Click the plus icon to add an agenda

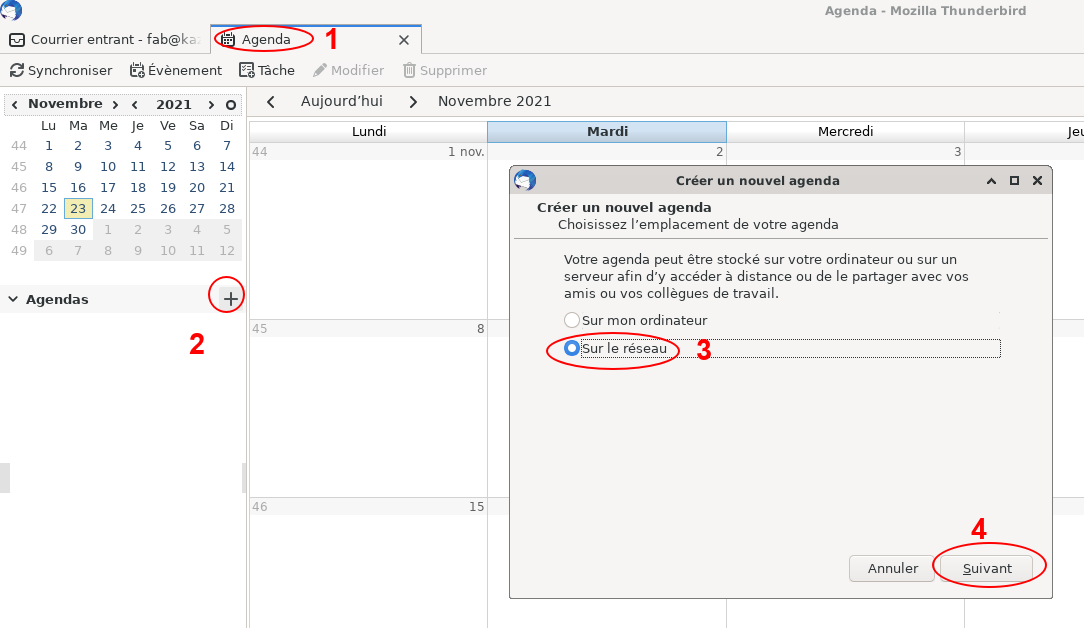click(x=230, y=298)
